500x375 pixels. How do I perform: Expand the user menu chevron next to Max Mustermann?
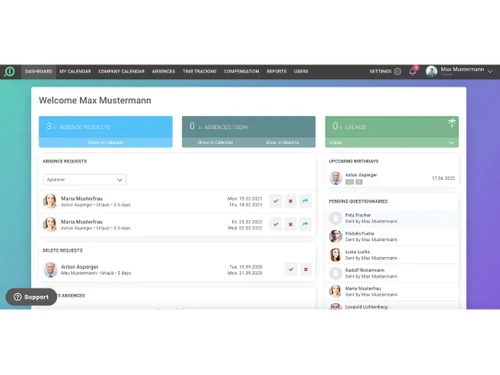tap(490, 71)
